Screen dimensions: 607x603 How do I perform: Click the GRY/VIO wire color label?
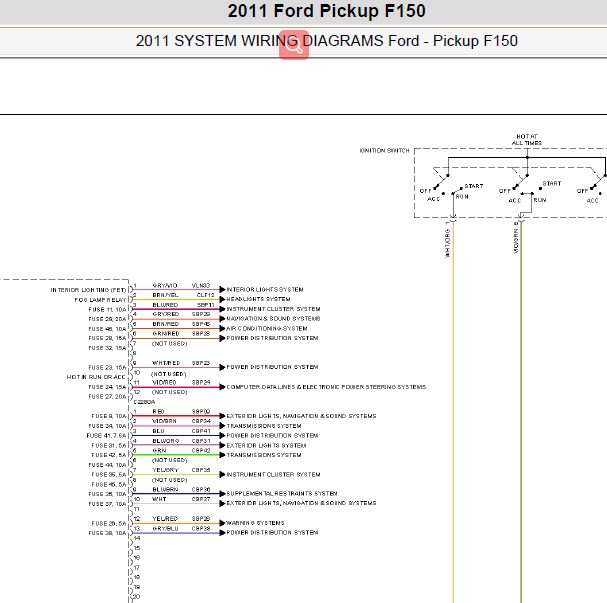click(165, 286)
